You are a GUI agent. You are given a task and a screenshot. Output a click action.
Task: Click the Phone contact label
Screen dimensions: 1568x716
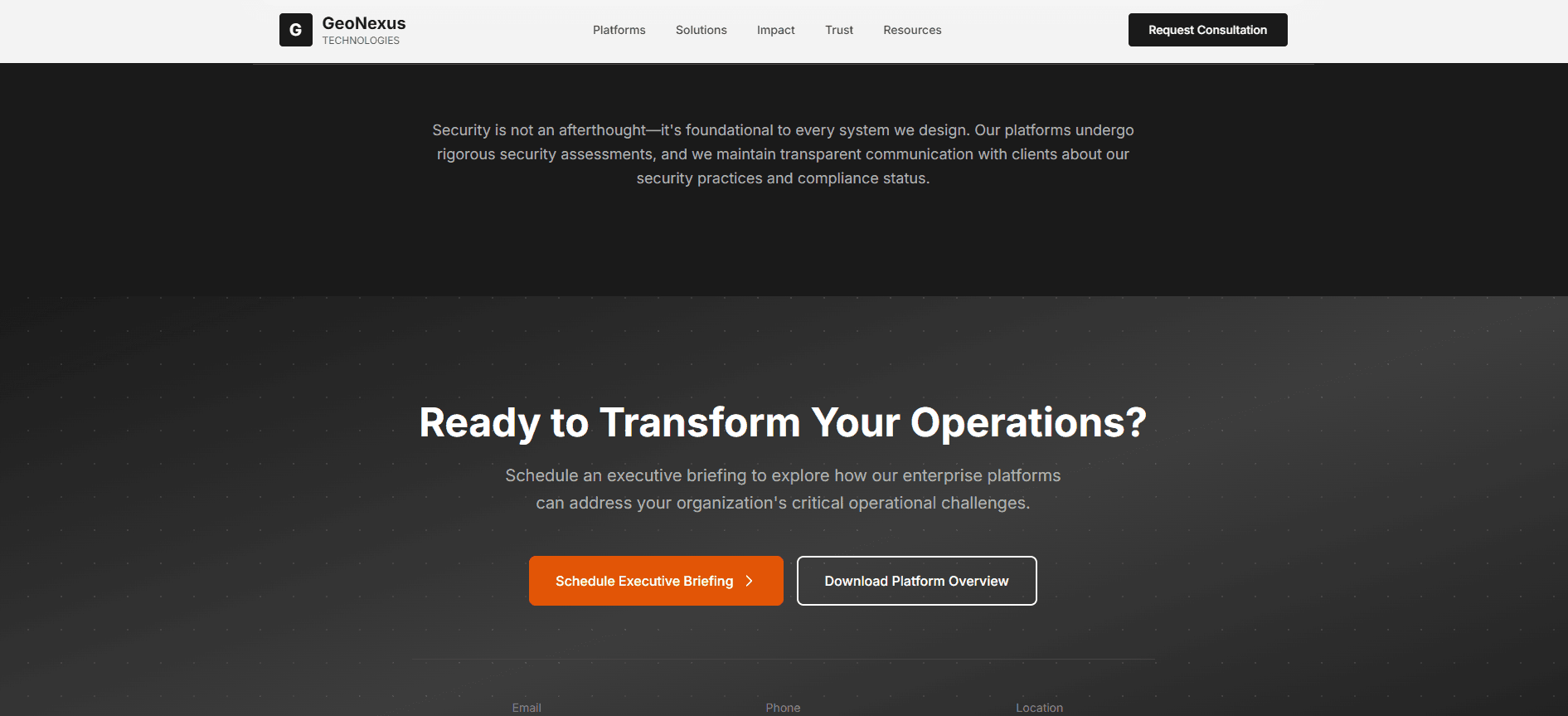point(783,708)
